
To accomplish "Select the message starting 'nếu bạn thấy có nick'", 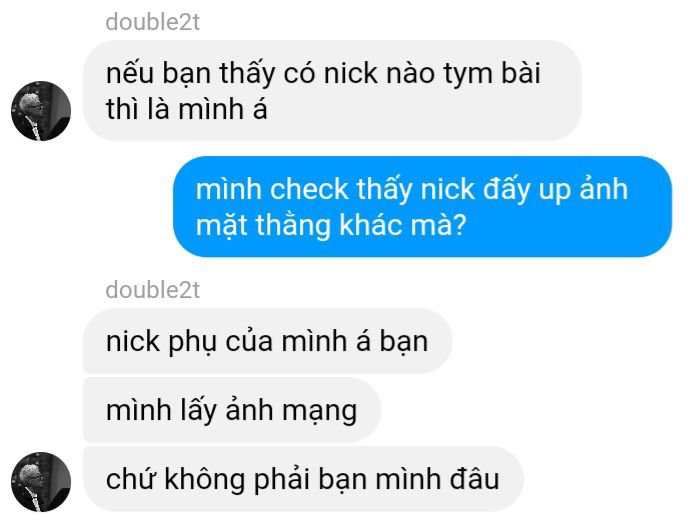I will 332,91.
